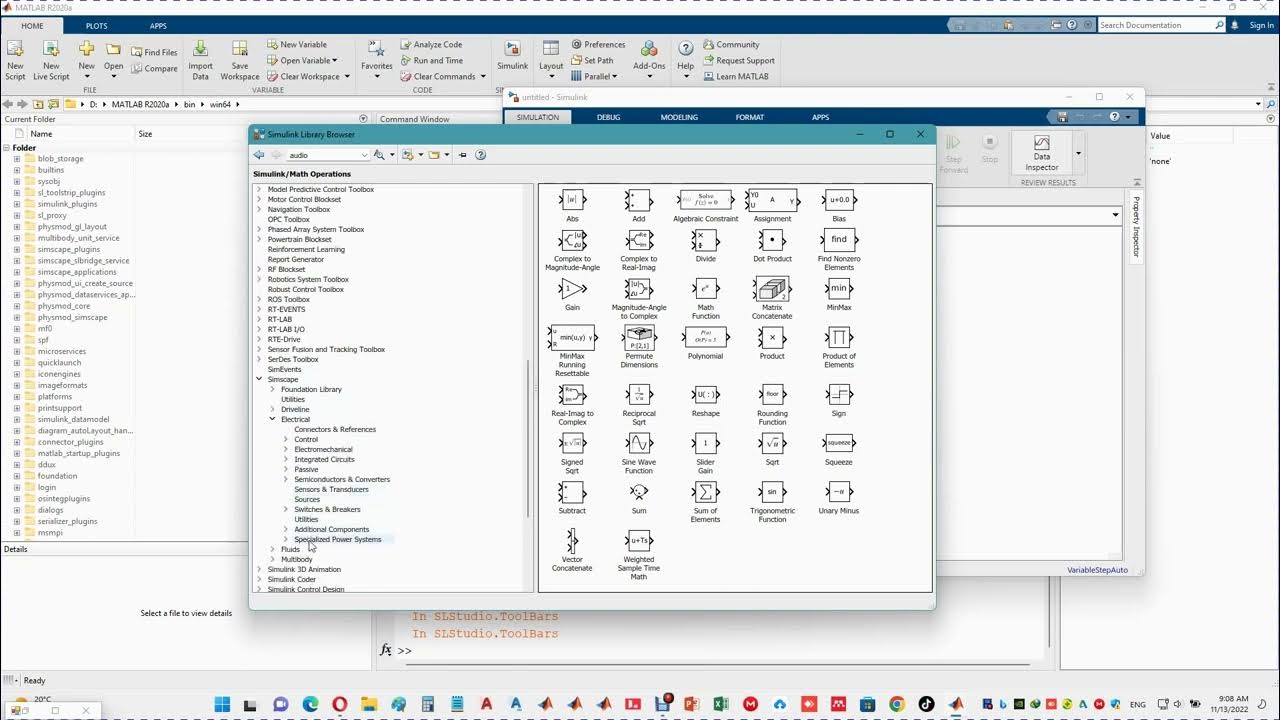Screen dimensions: 1280x720
Task: Select the ROS Toolbox library entry
Action: (x=289, y=299)
